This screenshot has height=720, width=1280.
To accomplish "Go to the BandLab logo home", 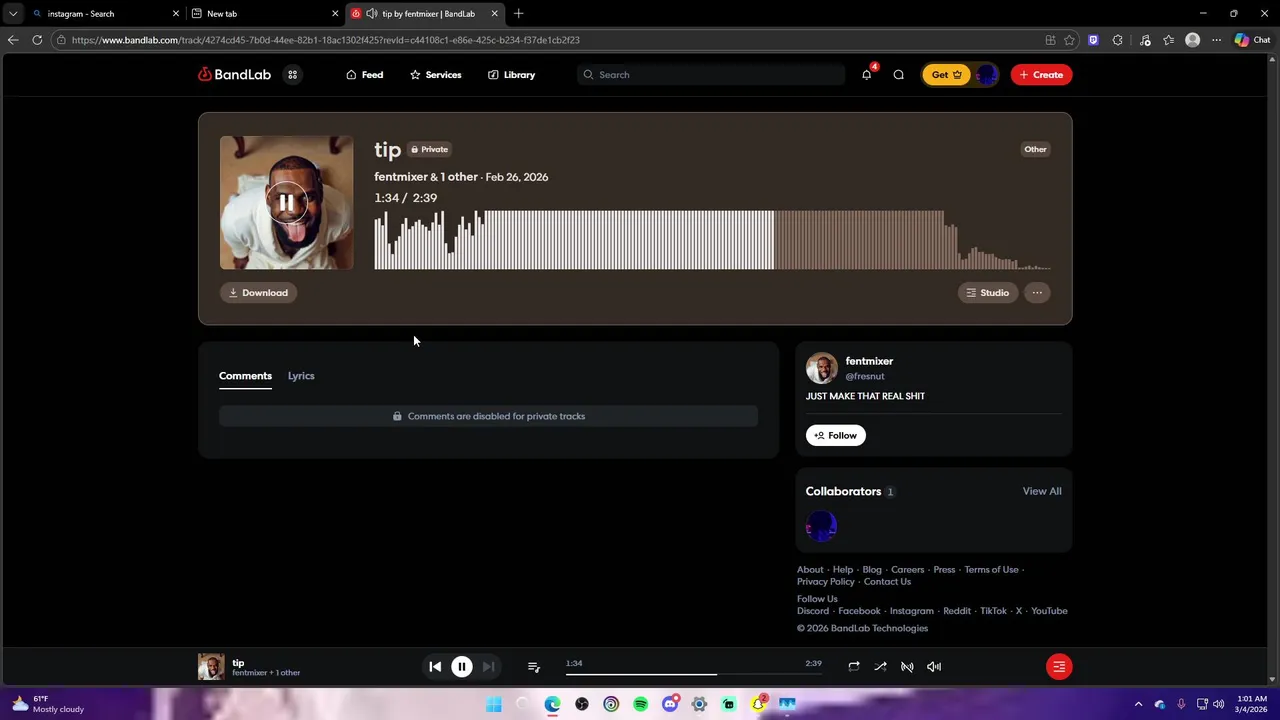I will click(x=234, y=75).
